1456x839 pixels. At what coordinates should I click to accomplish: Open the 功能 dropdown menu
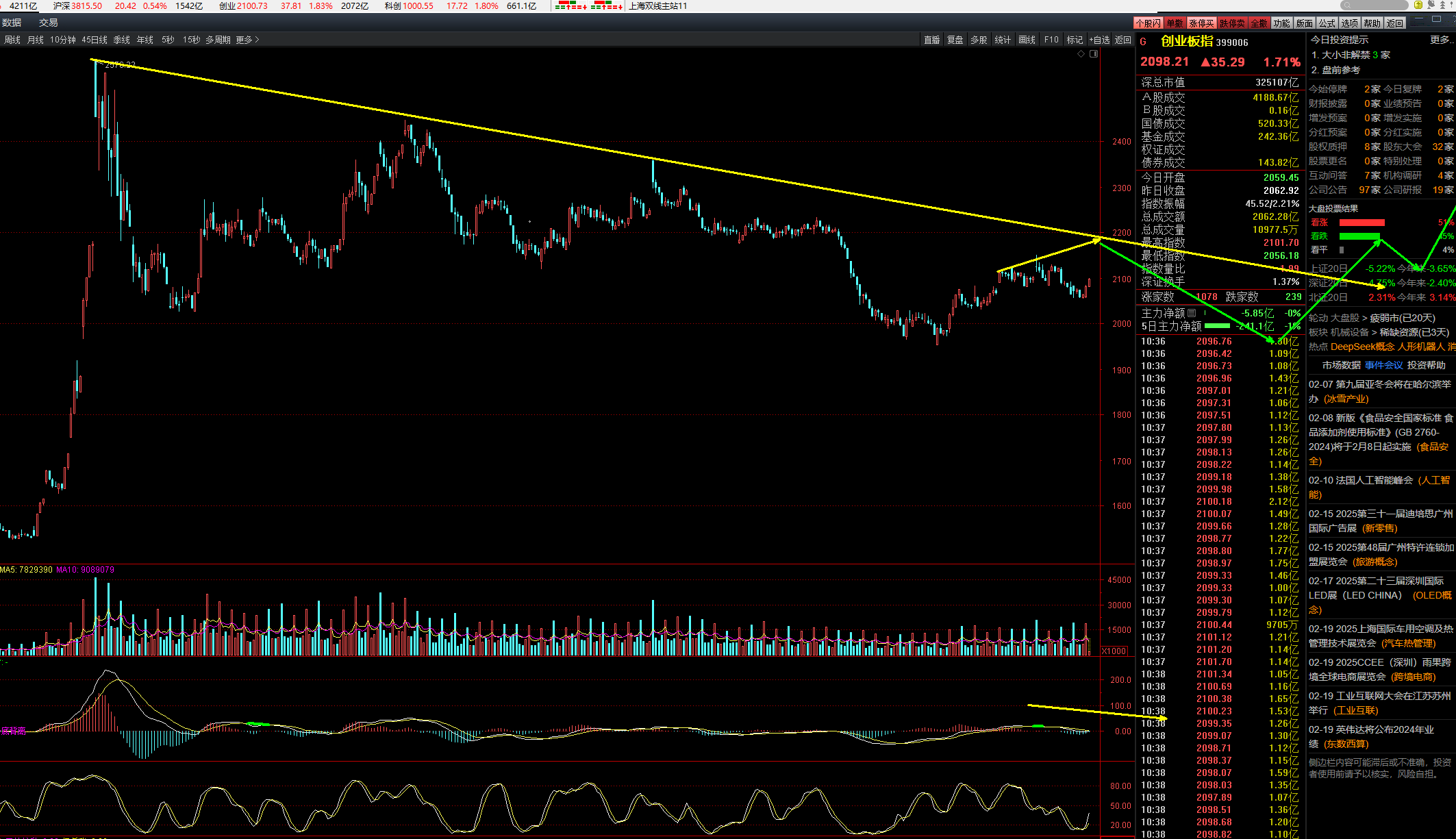[1281, 23]
